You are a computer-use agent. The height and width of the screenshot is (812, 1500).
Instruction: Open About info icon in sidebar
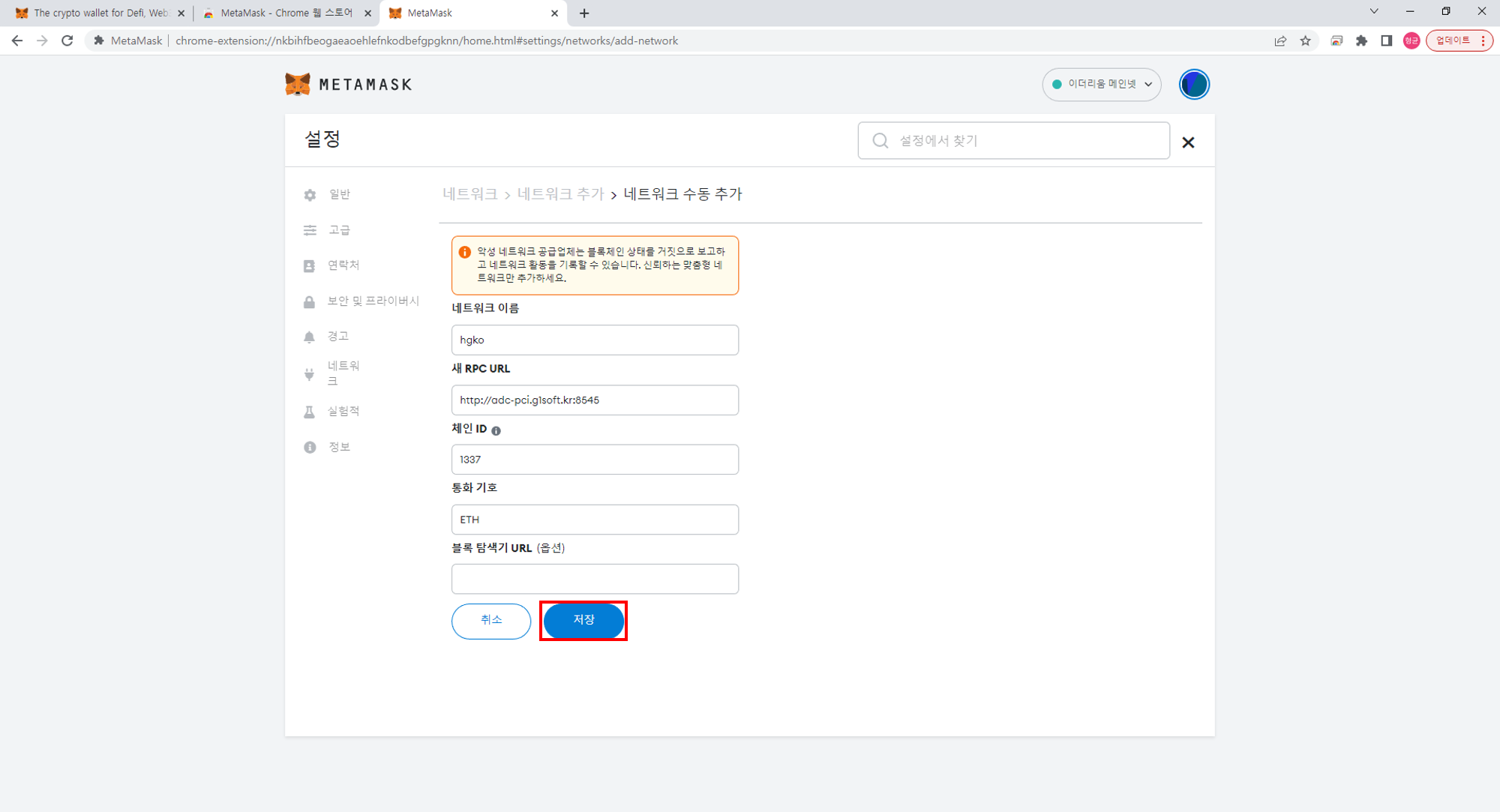coord(310,447)
